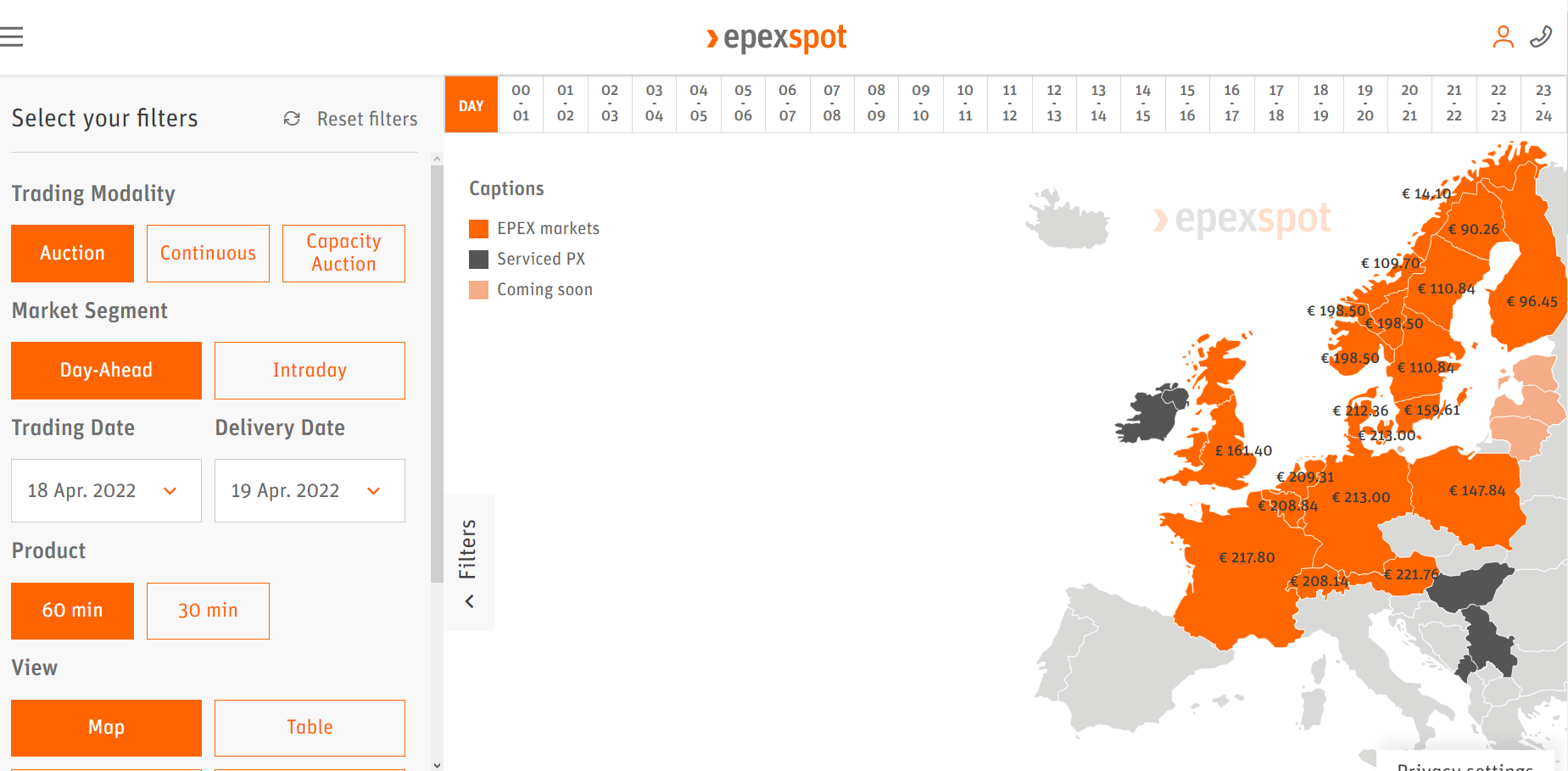Select the Capacity Auction modality
1568x771 pixels.
pos(343,253)
